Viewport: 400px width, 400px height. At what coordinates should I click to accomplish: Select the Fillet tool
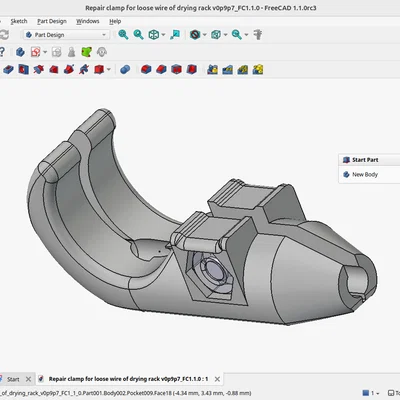point(146,69)
